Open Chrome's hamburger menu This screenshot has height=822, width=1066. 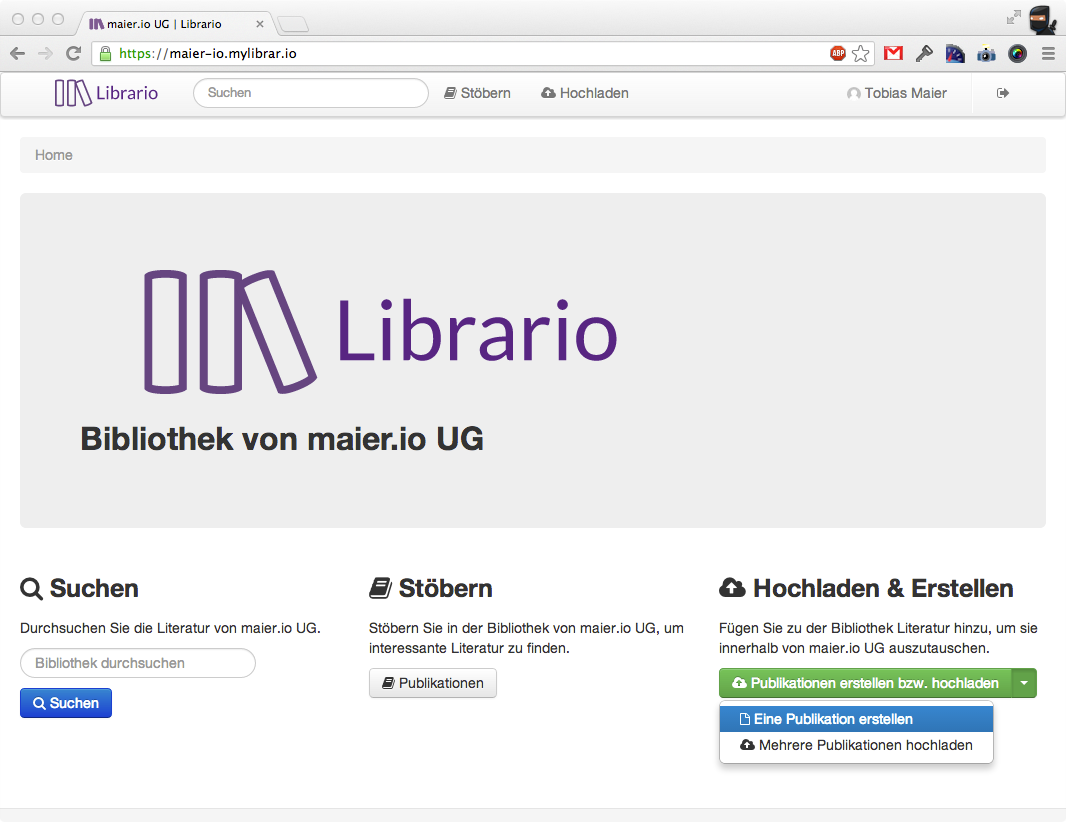[x=1048, y=54]
